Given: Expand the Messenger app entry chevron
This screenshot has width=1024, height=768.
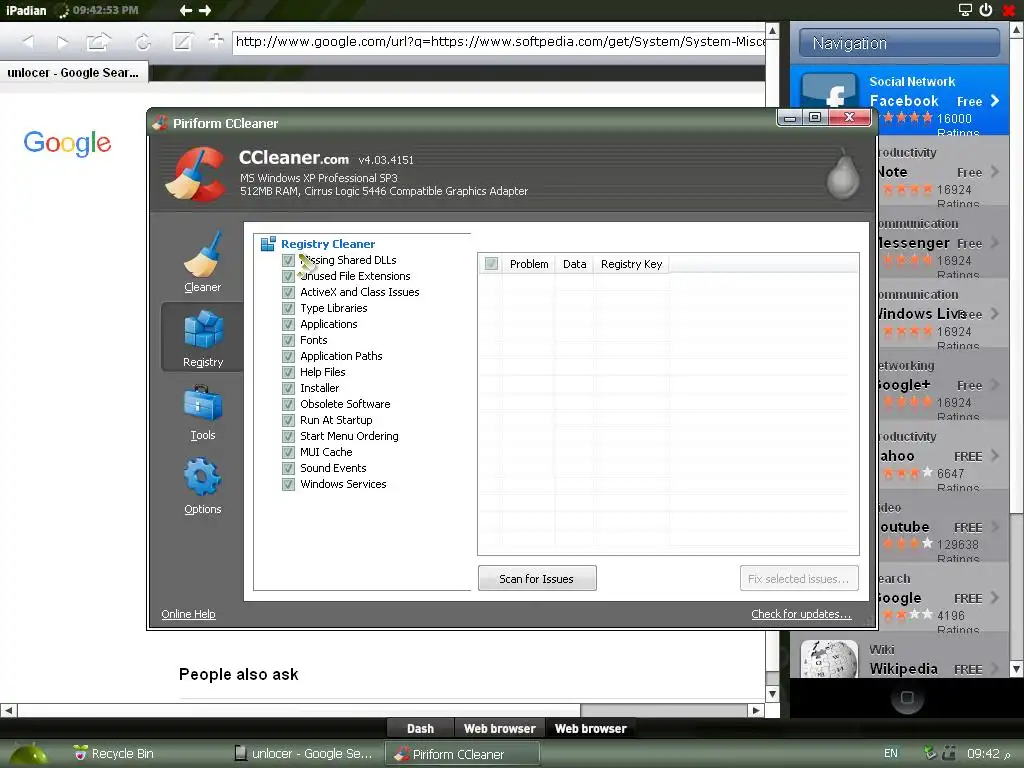Looking at the screenshot, I should [994, 242].
